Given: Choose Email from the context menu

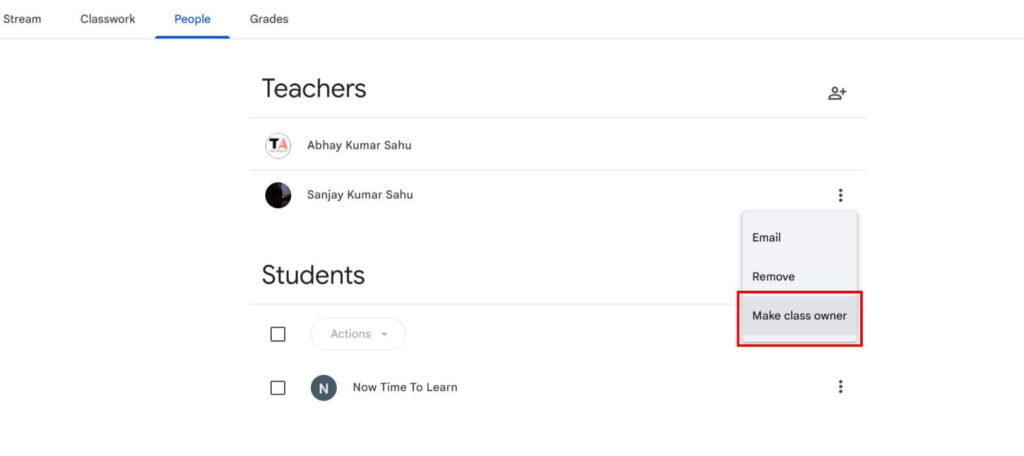Looking at the screenshot, I should point(767,238).
